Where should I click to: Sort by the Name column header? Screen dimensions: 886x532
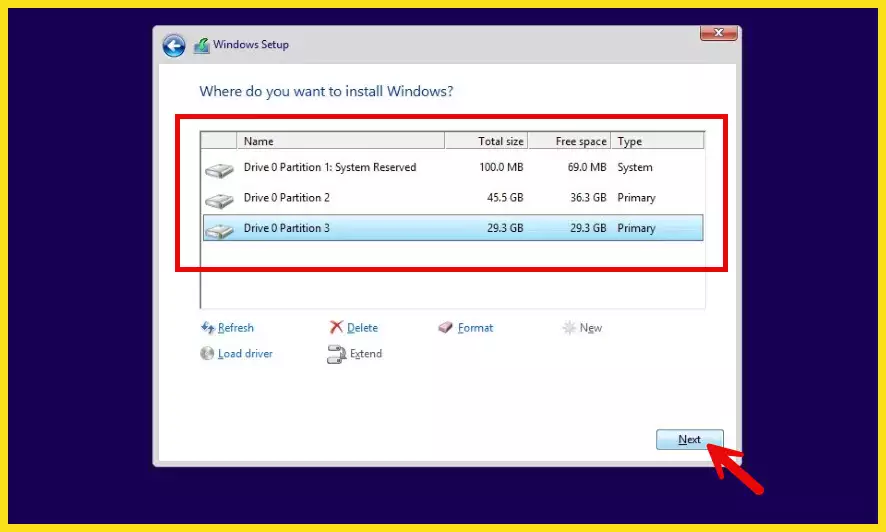pos(341,141)
